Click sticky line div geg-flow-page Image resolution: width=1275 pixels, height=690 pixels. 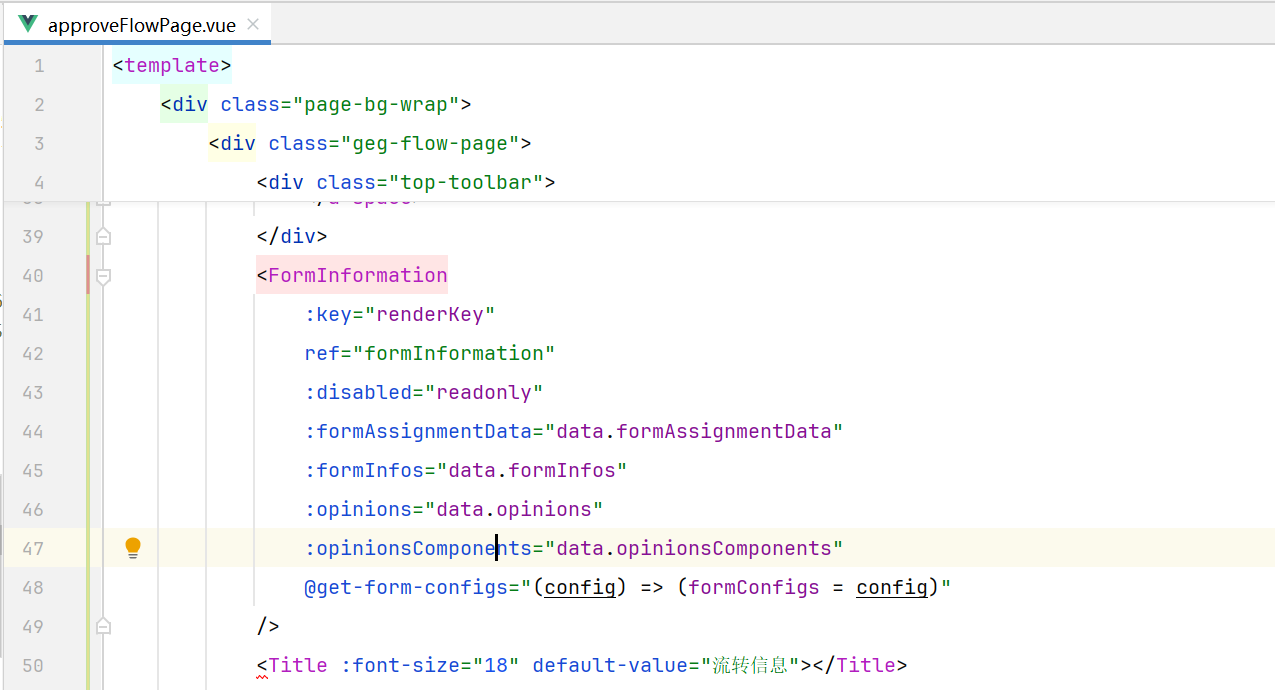tap(369, 144)
